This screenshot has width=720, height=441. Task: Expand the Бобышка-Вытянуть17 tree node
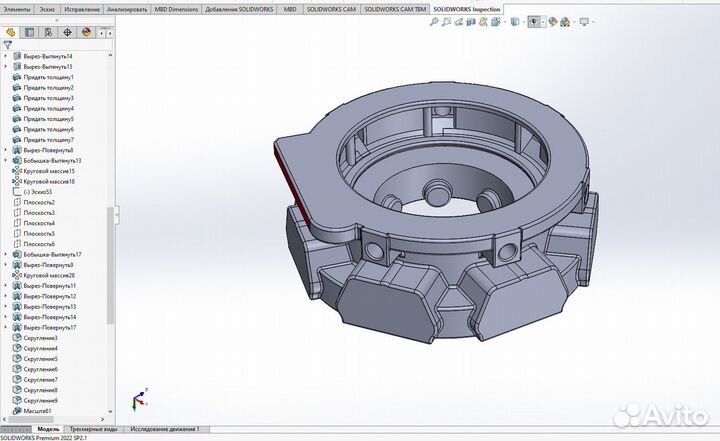click(5, 254)
